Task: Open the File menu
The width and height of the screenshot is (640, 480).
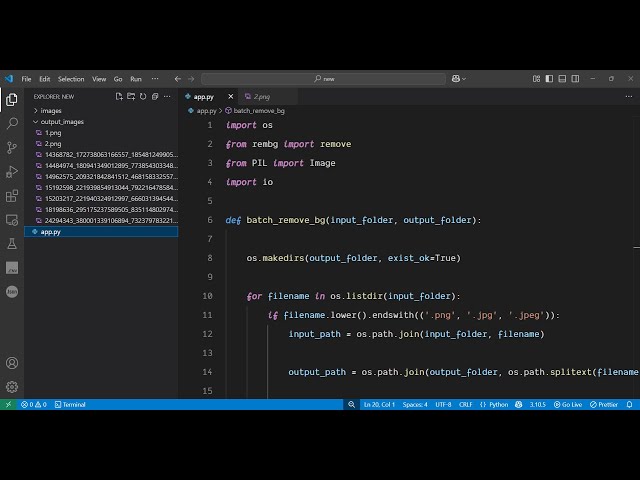Action: [x=27, y=79]
